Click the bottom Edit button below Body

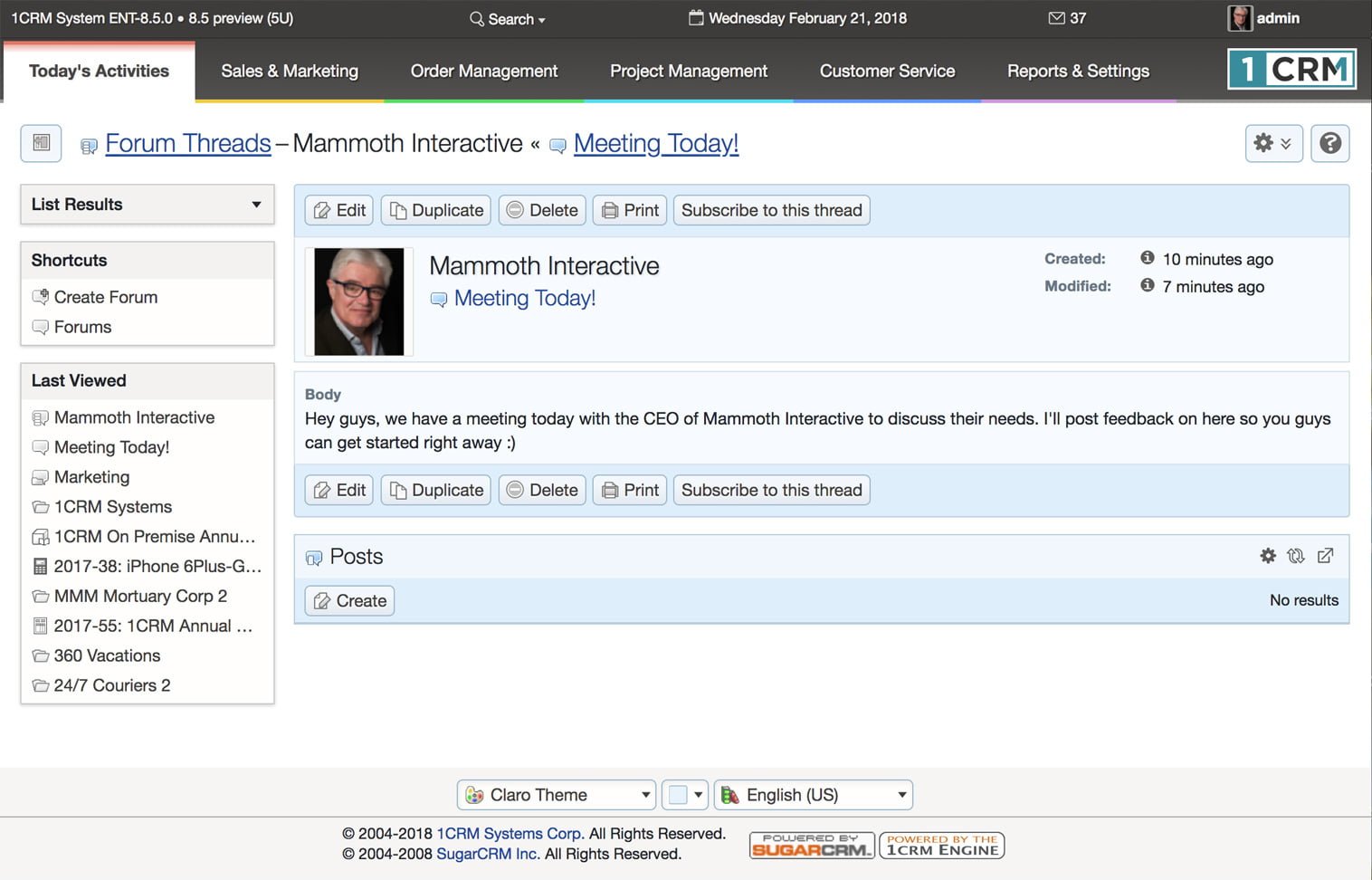point(339,490)
